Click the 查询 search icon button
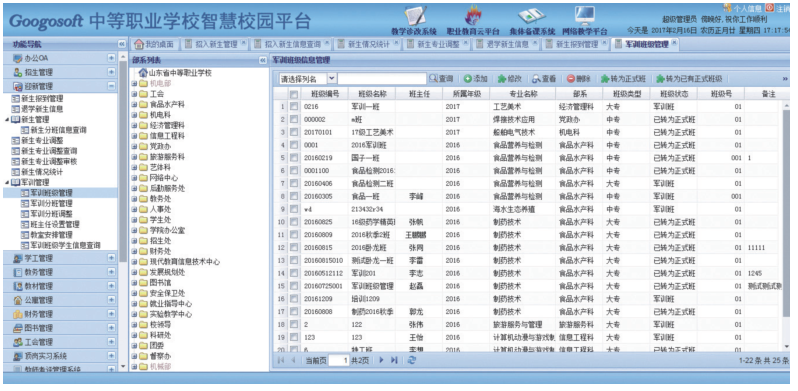Image resolution: width=798 pixels, height=391 pixels. pos(441,78)
